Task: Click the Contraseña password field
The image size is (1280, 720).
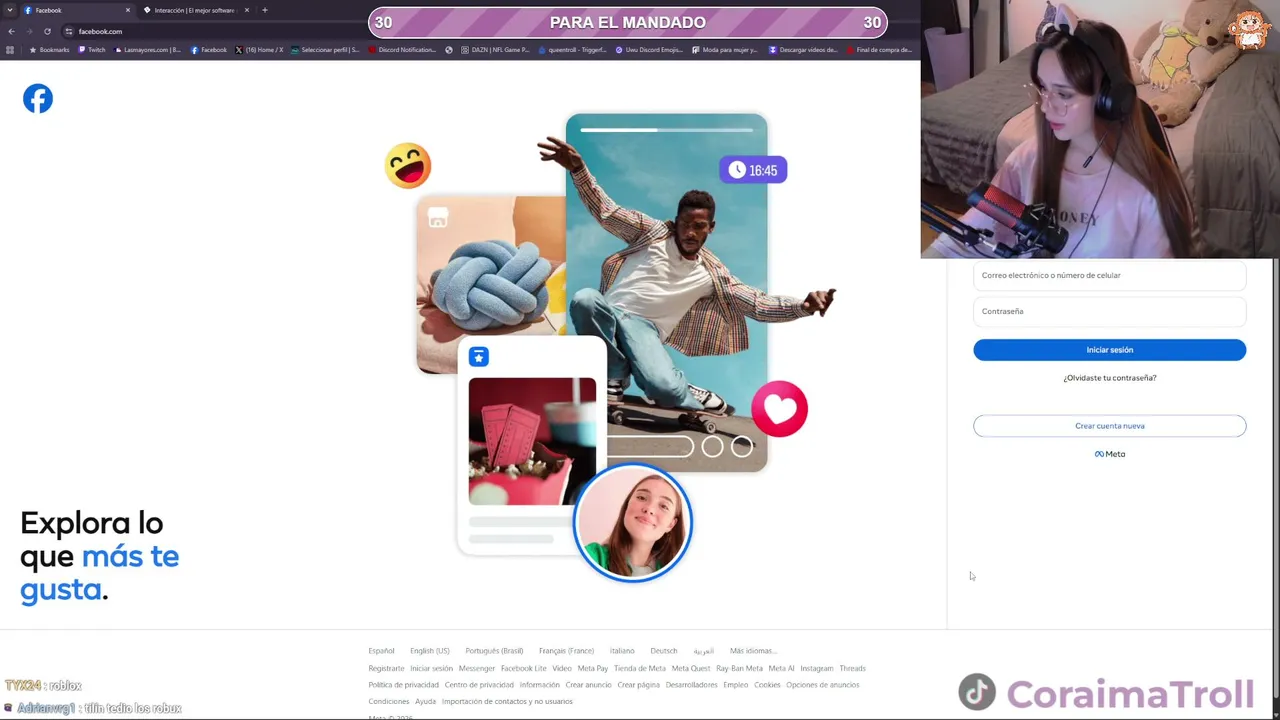Action: (x=1110, y=311)
